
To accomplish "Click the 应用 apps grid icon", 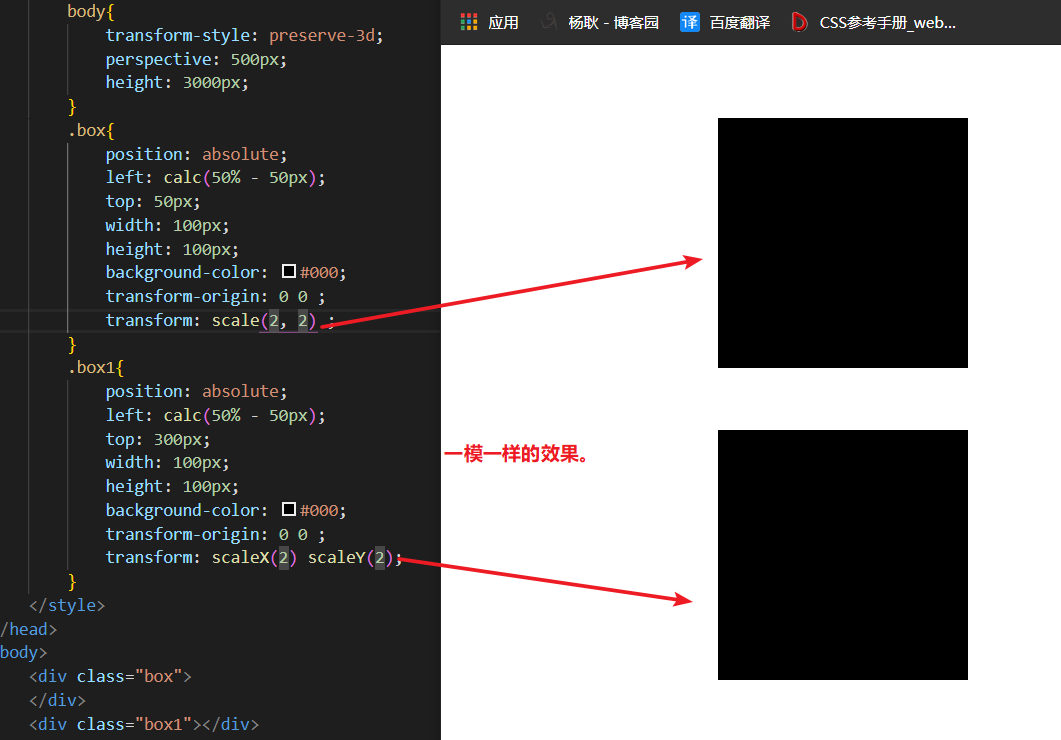I will 468,22.
